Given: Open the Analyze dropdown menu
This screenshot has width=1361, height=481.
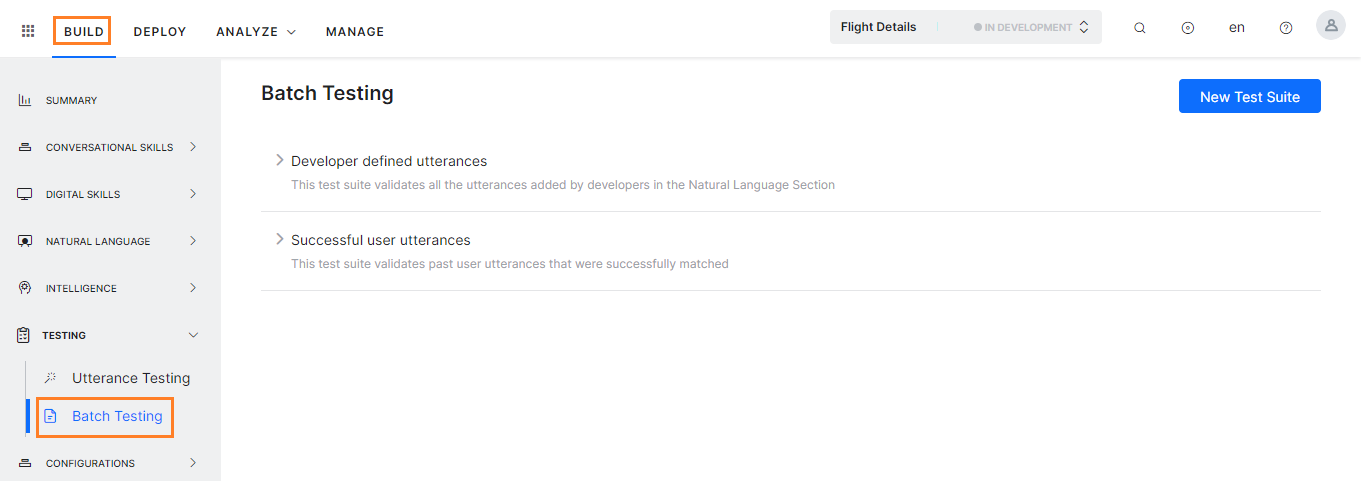Looking at the screenshot, I should 256,32.
